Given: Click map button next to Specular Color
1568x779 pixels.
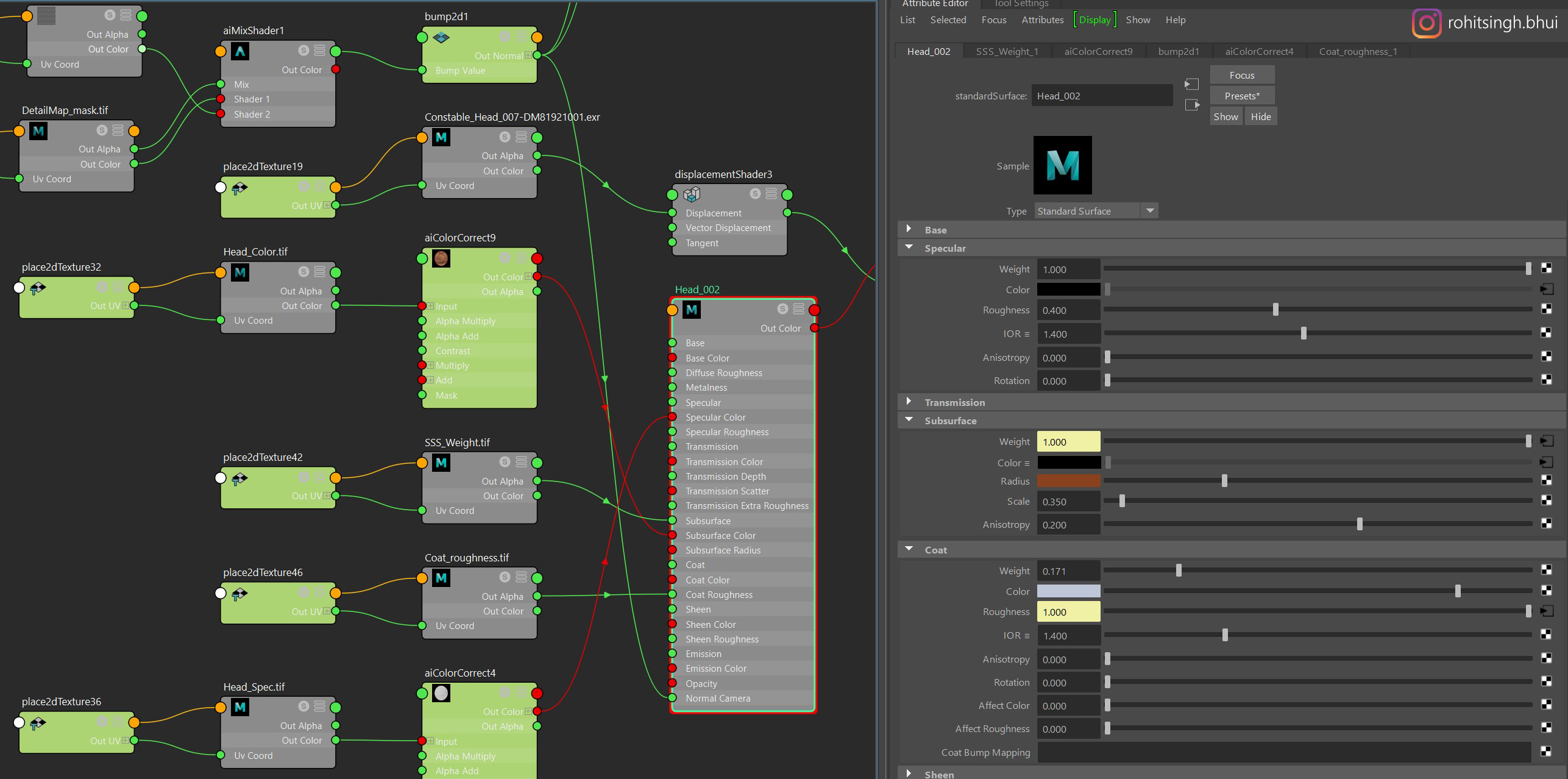Looking at the screenshot, I should [1546, 290].
